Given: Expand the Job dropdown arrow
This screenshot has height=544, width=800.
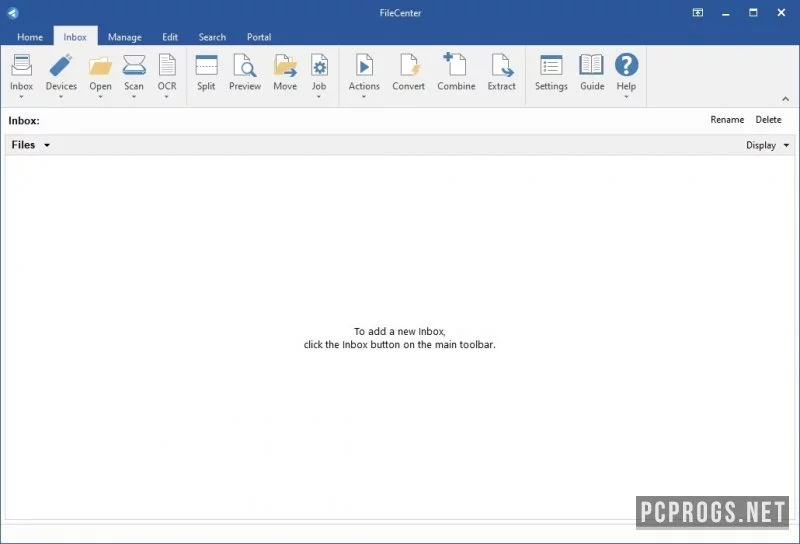Looking at the screenshot, I should [319, 96].
